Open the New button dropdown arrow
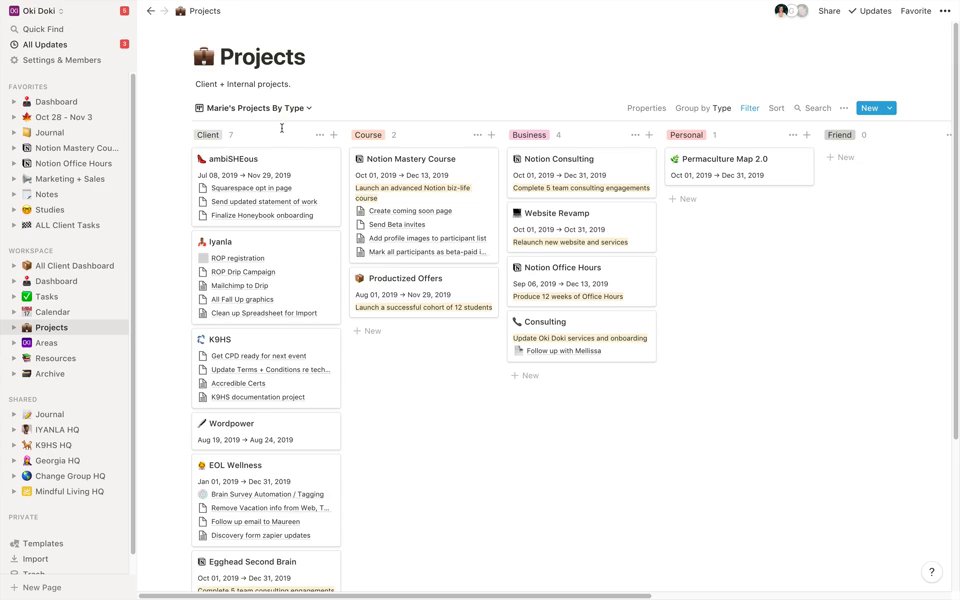 890,108
